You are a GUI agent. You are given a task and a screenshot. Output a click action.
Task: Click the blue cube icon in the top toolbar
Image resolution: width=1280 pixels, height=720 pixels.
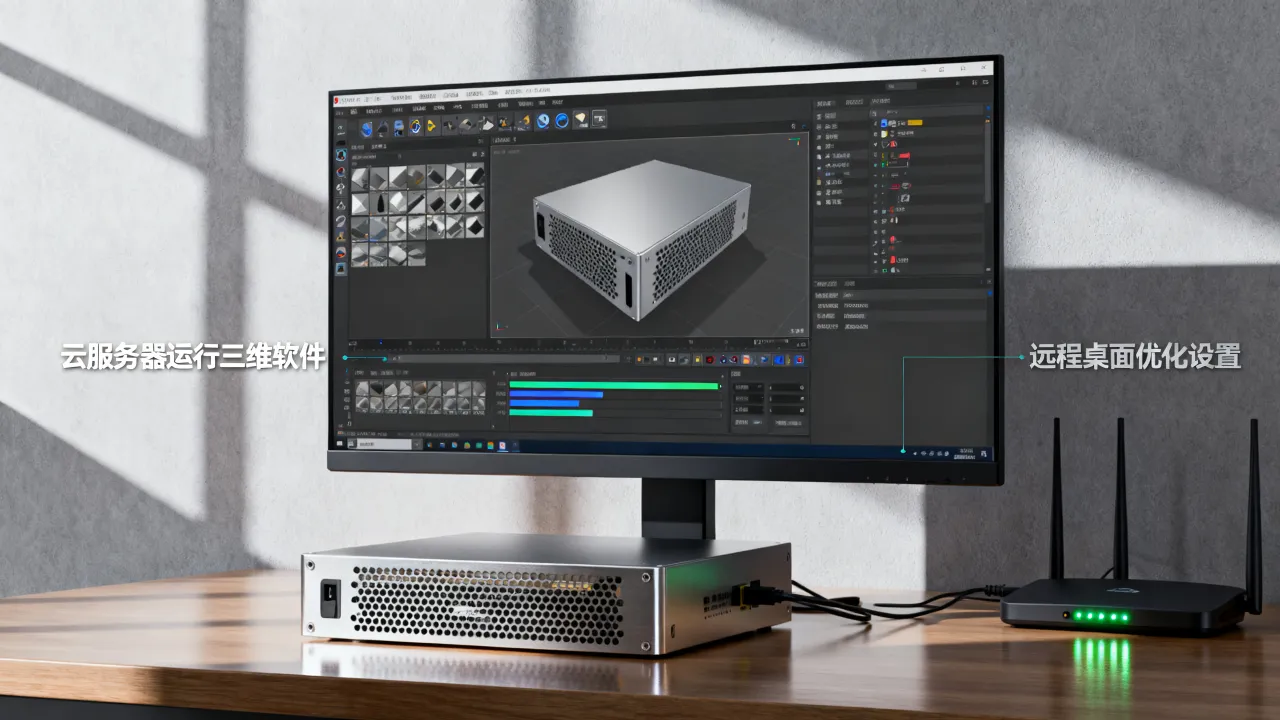pos(369,129)
